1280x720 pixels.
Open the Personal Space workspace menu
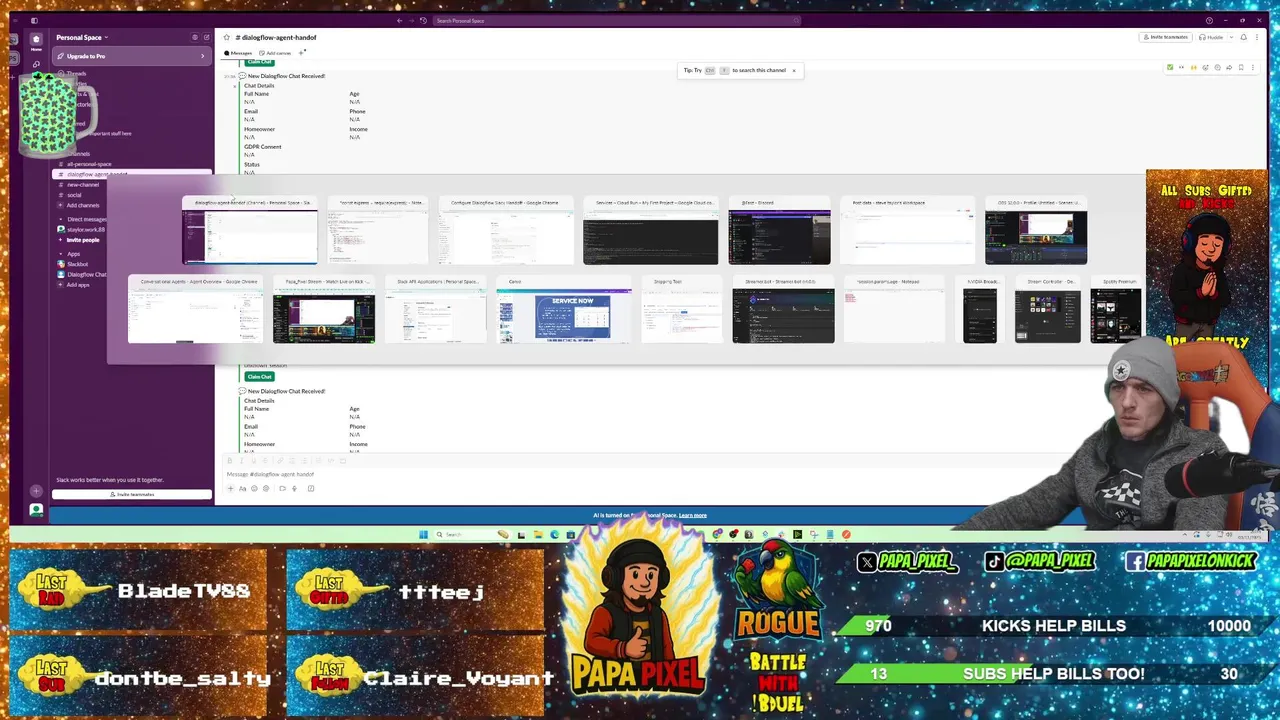click(82, 37)
